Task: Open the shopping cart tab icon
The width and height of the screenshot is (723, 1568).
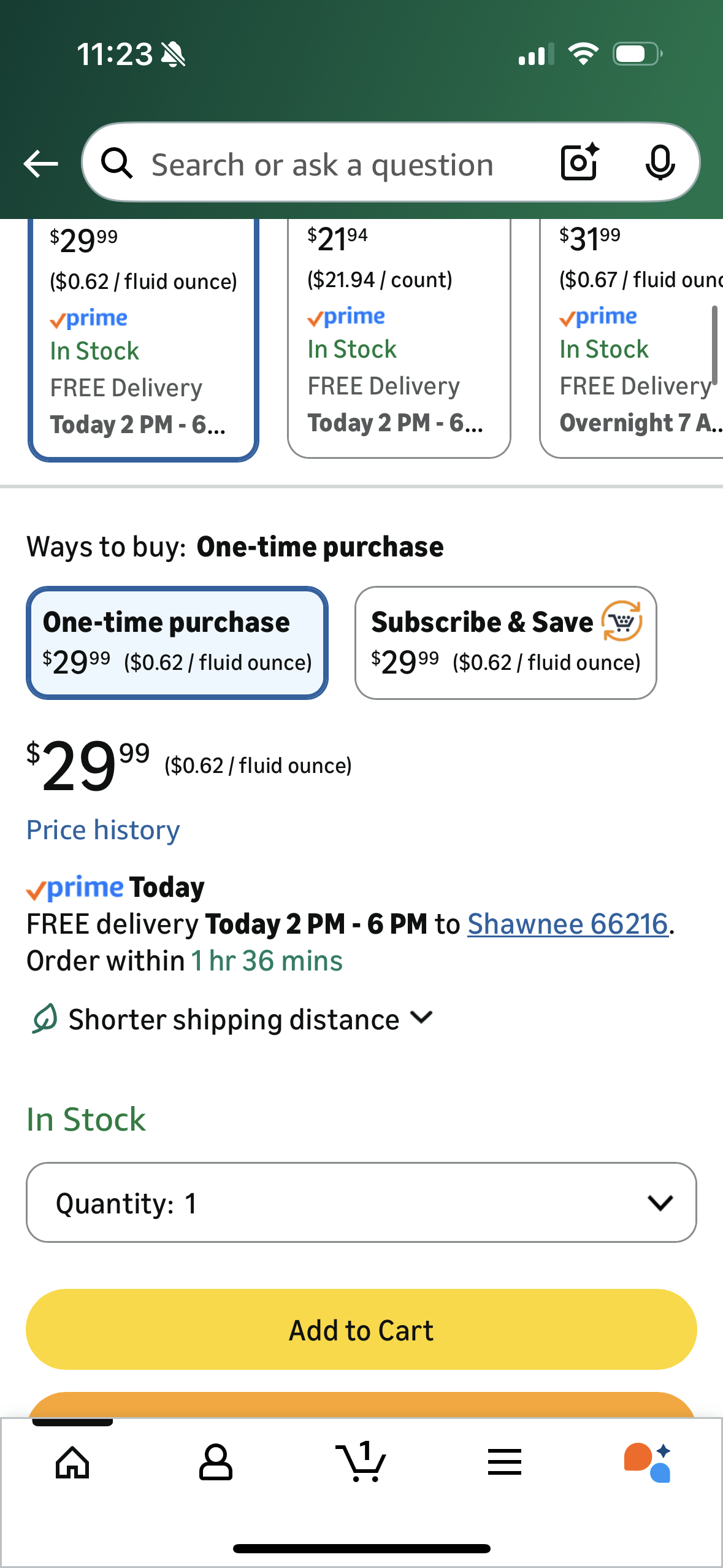Action: (x=361, y=1462)
